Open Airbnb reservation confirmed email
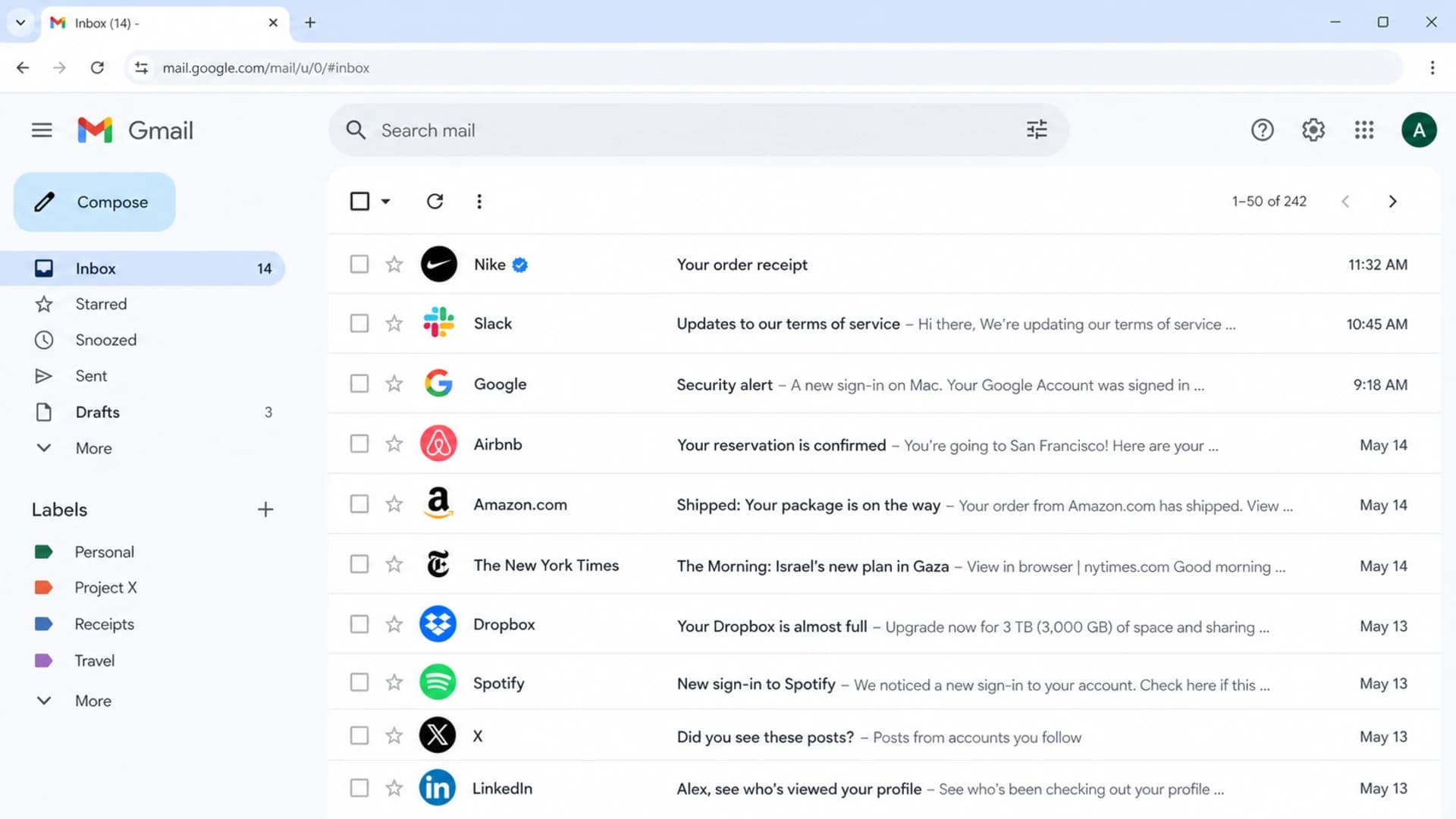Screen dimensions: 1456x819 click(x=884, y=444)
